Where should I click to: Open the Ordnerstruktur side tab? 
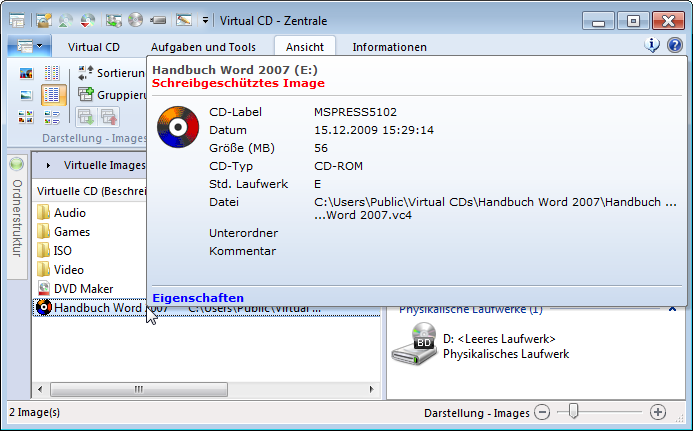[x=17, y=217]
